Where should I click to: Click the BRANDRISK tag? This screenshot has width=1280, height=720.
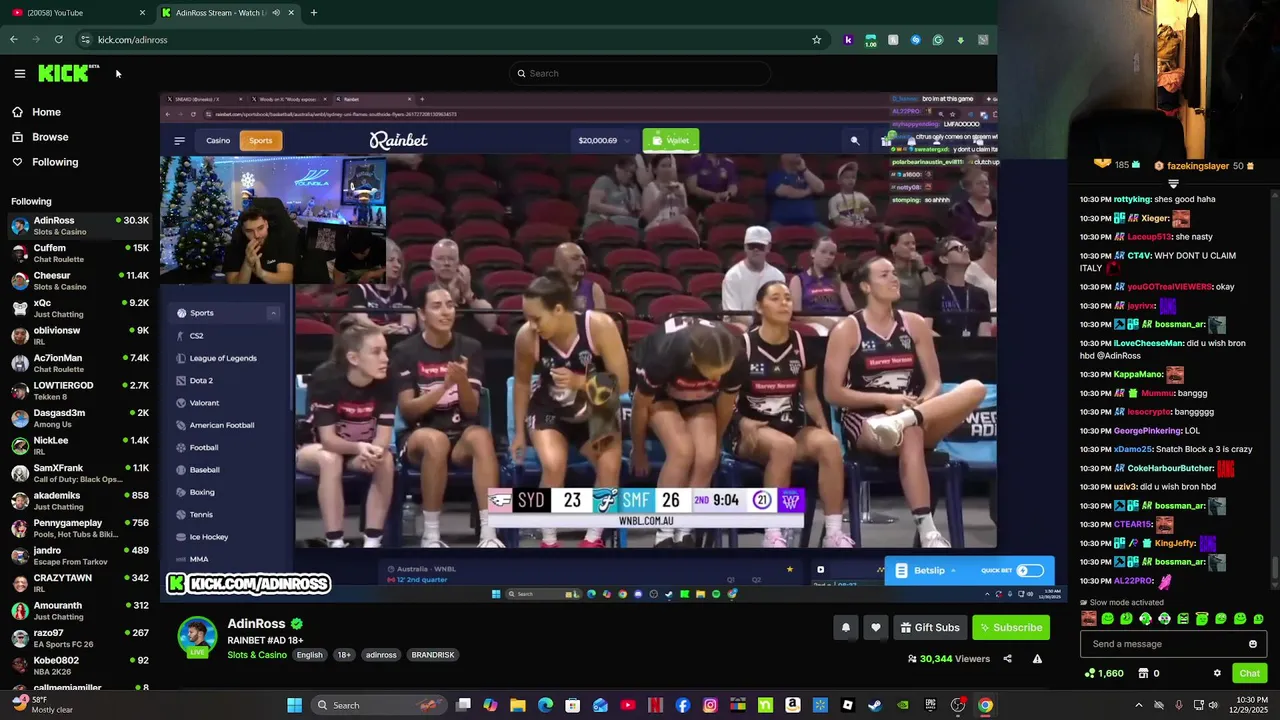pyautogui.click(x=433, y=655)
